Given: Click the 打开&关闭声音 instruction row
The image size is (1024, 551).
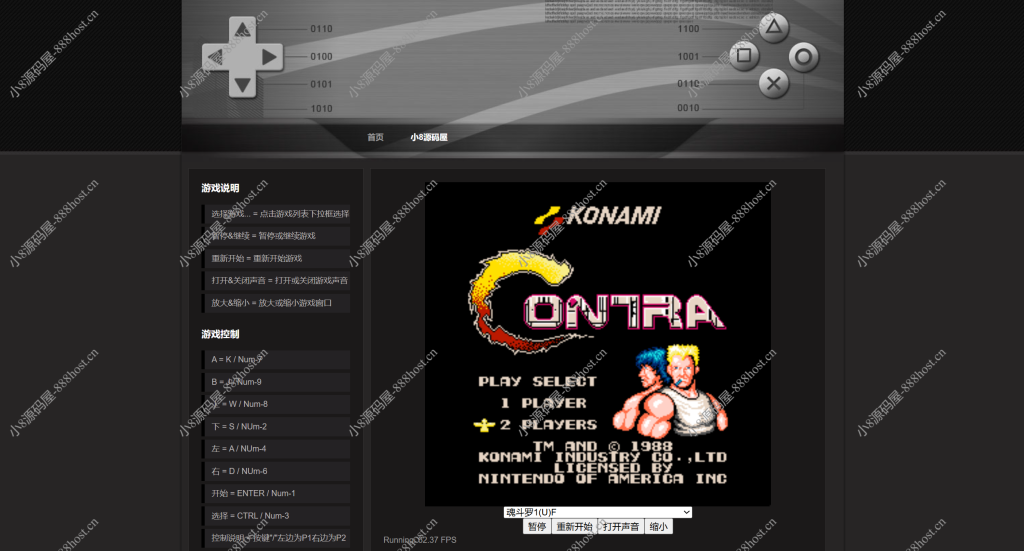Looking at the screenshot, I should tap(276, 280).
